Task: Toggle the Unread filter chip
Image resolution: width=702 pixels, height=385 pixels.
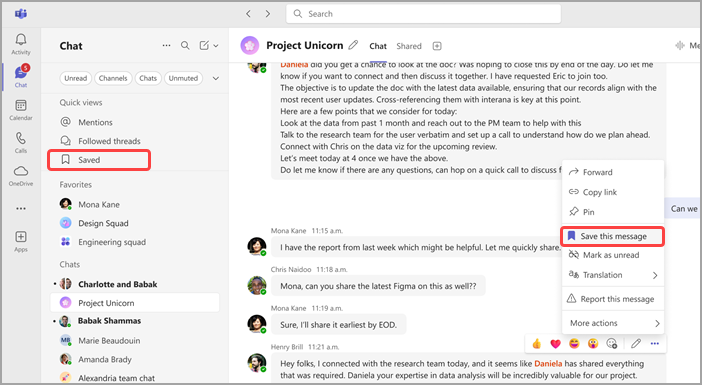Action: 76,78
